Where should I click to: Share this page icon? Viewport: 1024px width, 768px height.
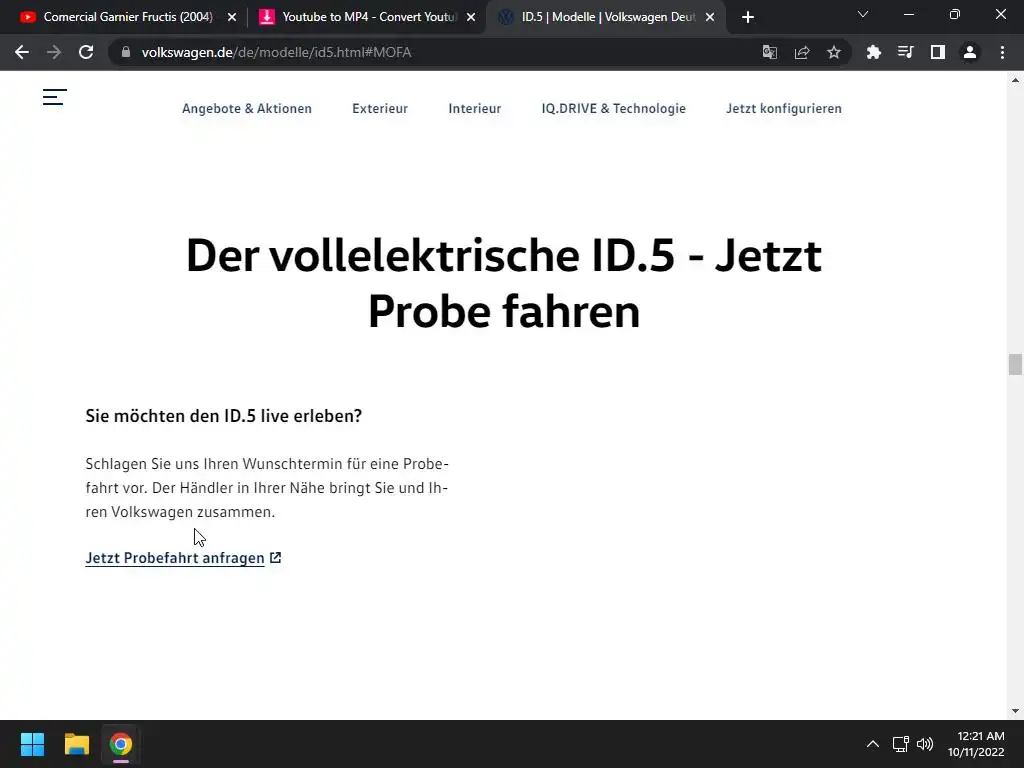(802, 52)
